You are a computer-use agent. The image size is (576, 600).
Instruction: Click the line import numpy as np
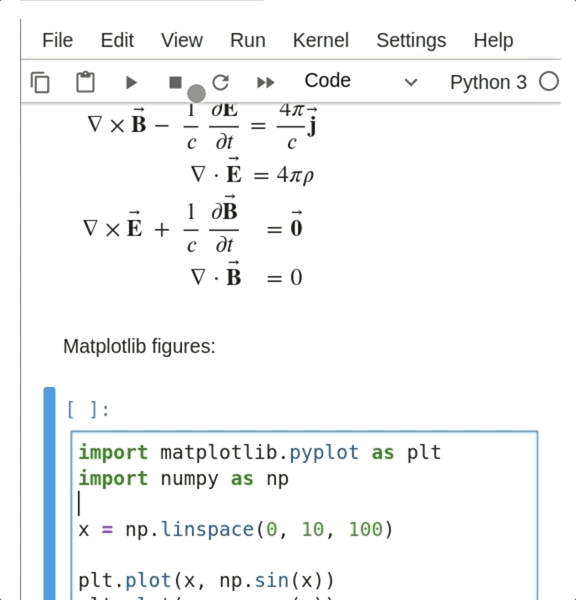184,479
